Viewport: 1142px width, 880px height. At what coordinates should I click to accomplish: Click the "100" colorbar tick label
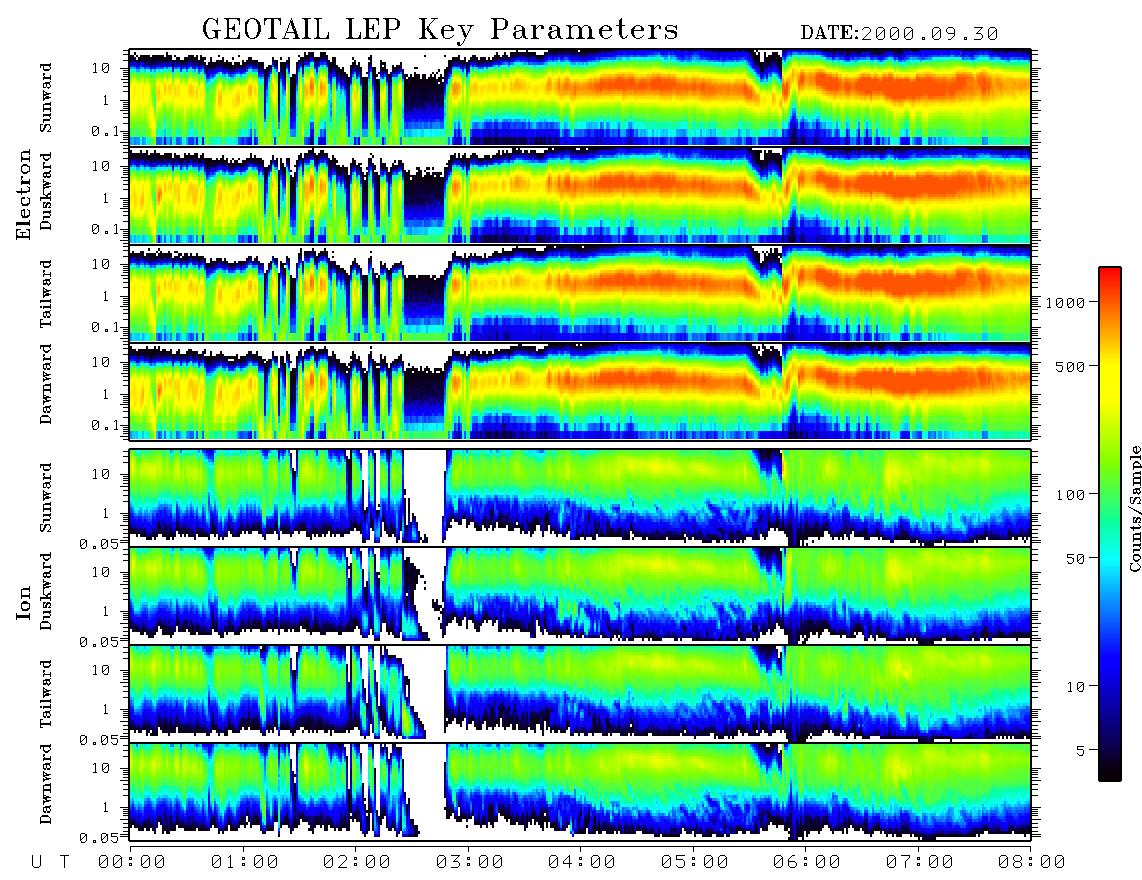click(1070, 495)
